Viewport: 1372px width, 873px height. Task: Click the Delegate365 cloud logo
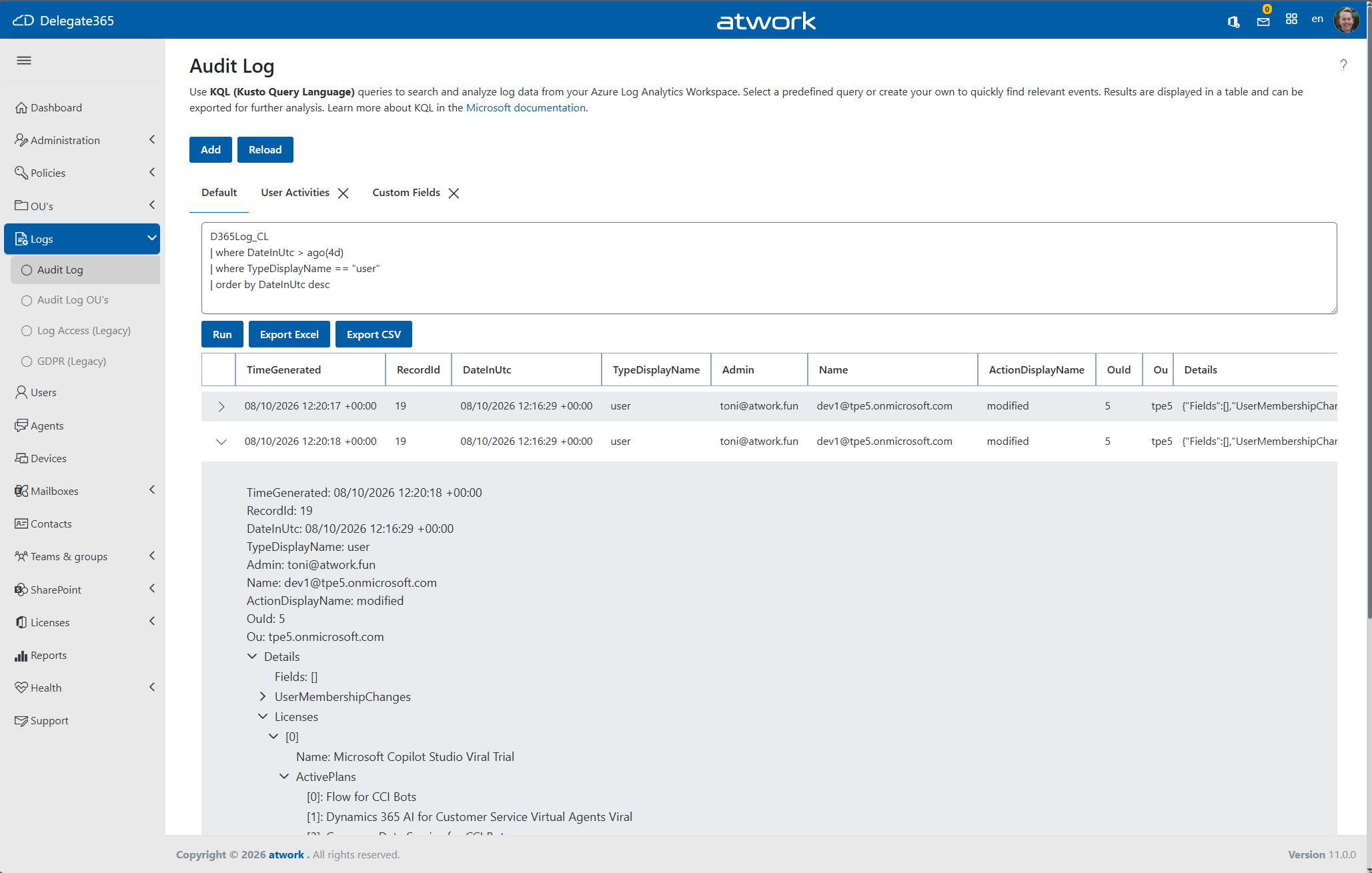click(x=23, y=20)
